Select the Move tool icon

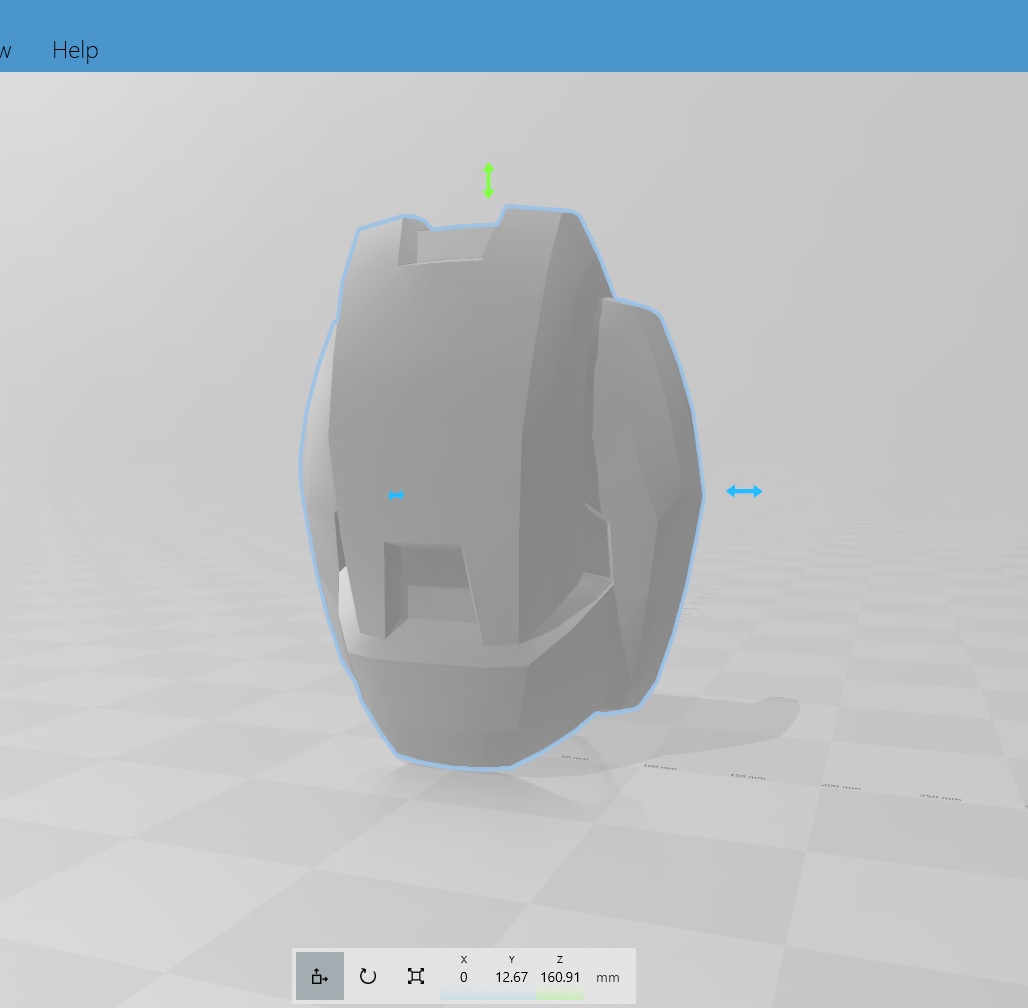click(x=320, y=976)
